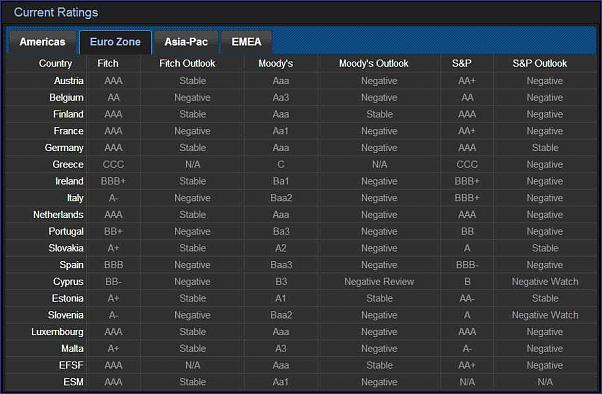Viewport: 602px width, 394px height.
Task: Switch to the Americas tab
Action: (43, 42)
